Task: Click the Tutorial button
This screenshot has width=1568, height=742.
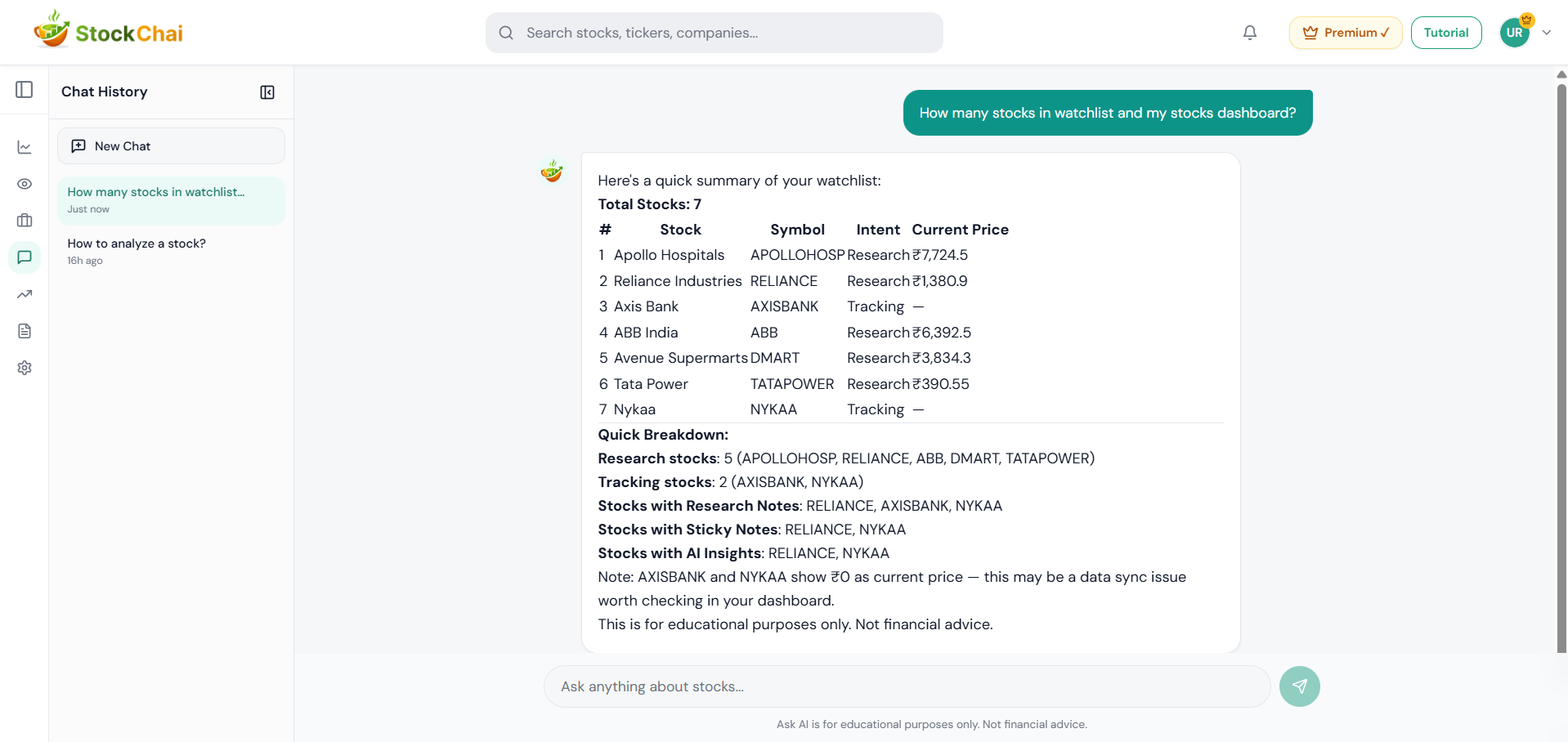Action: click(x=1445, y=33)
